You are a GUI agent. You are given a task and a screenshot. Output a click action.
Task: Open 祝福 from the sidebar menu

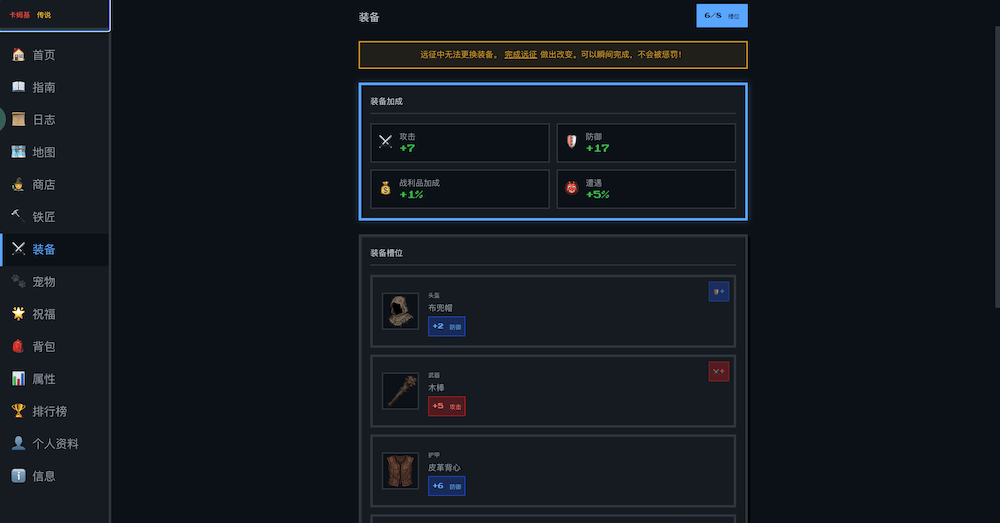point(43,314)
